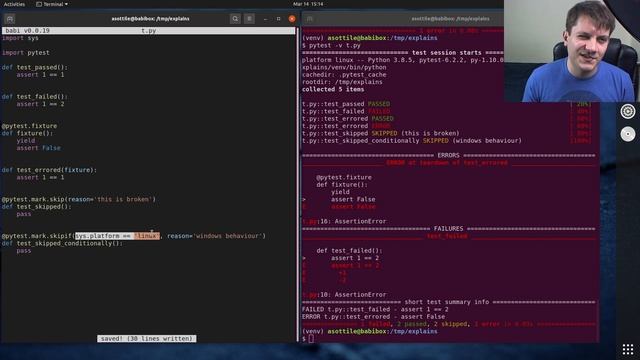
Task: Click 'yield' line in editor
Action: 26,141
